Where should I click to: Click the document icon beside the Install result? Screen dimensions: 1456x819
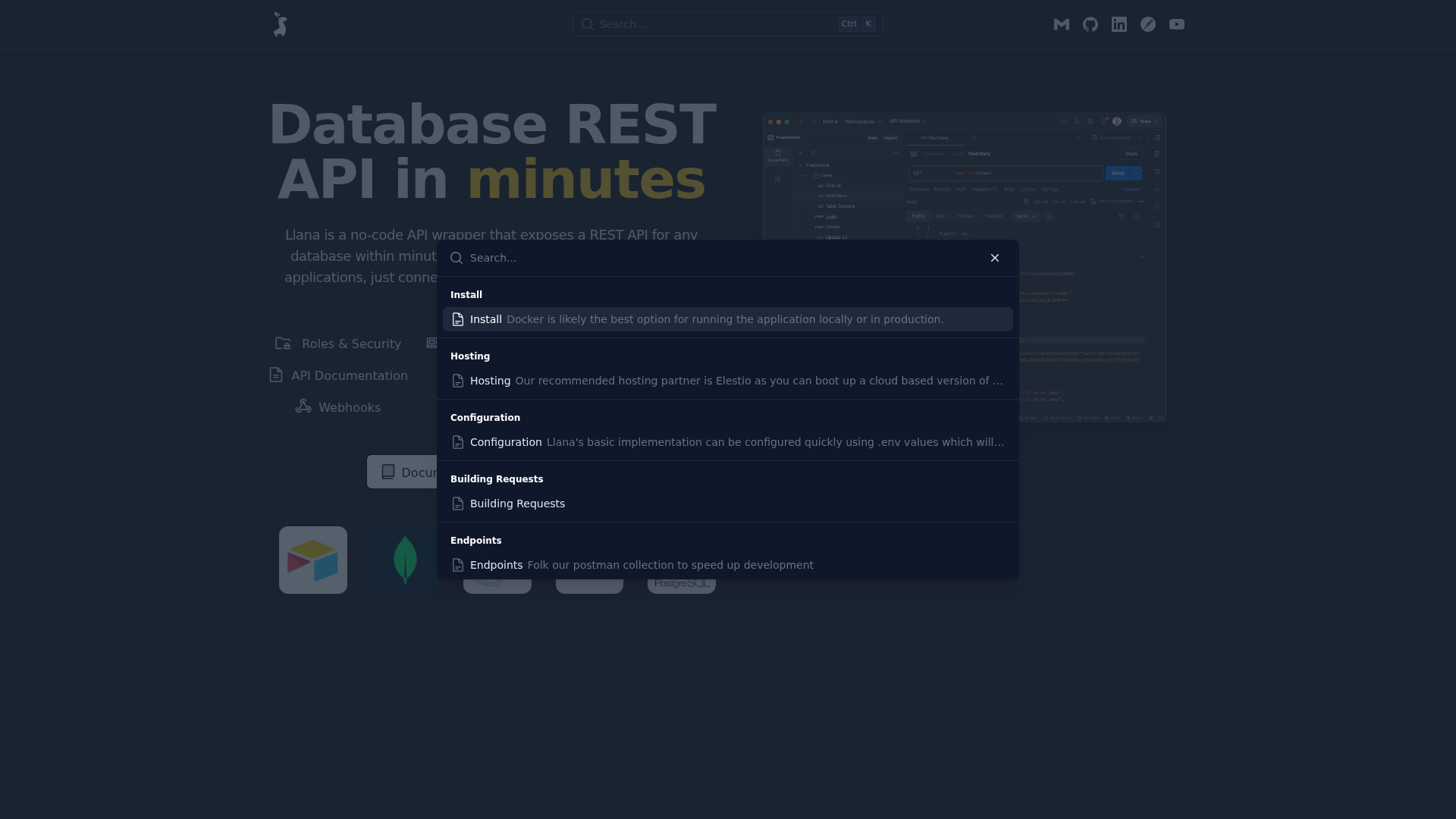(x=458, y=319)
